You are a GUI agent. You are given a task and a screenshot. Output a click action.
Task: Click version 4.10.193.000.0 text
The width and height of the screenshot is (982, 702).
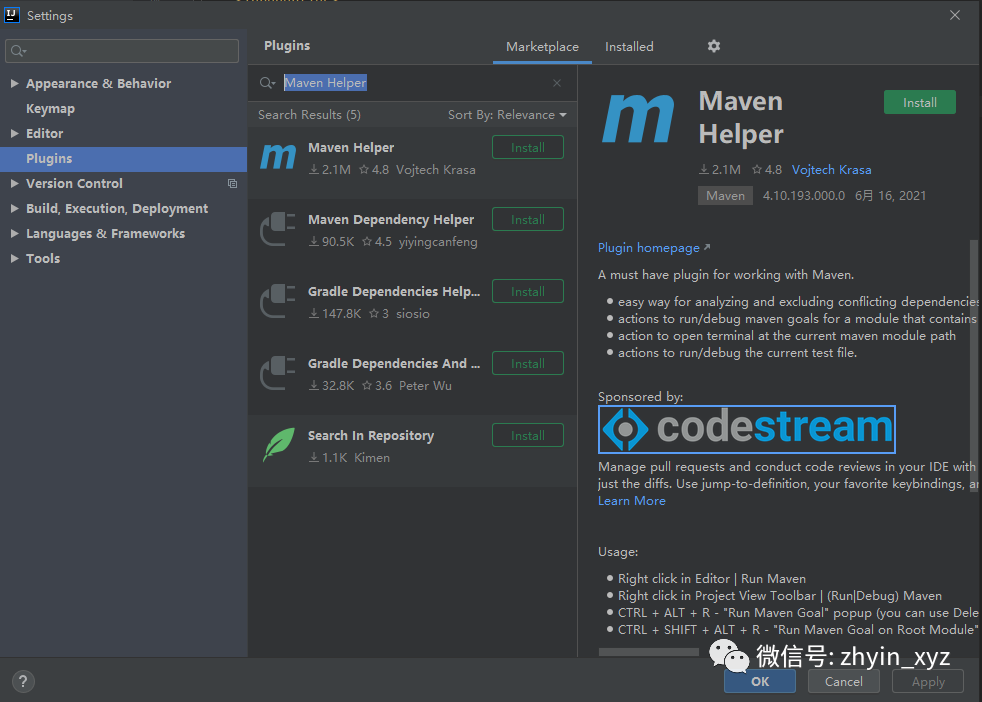coord(804,195)
